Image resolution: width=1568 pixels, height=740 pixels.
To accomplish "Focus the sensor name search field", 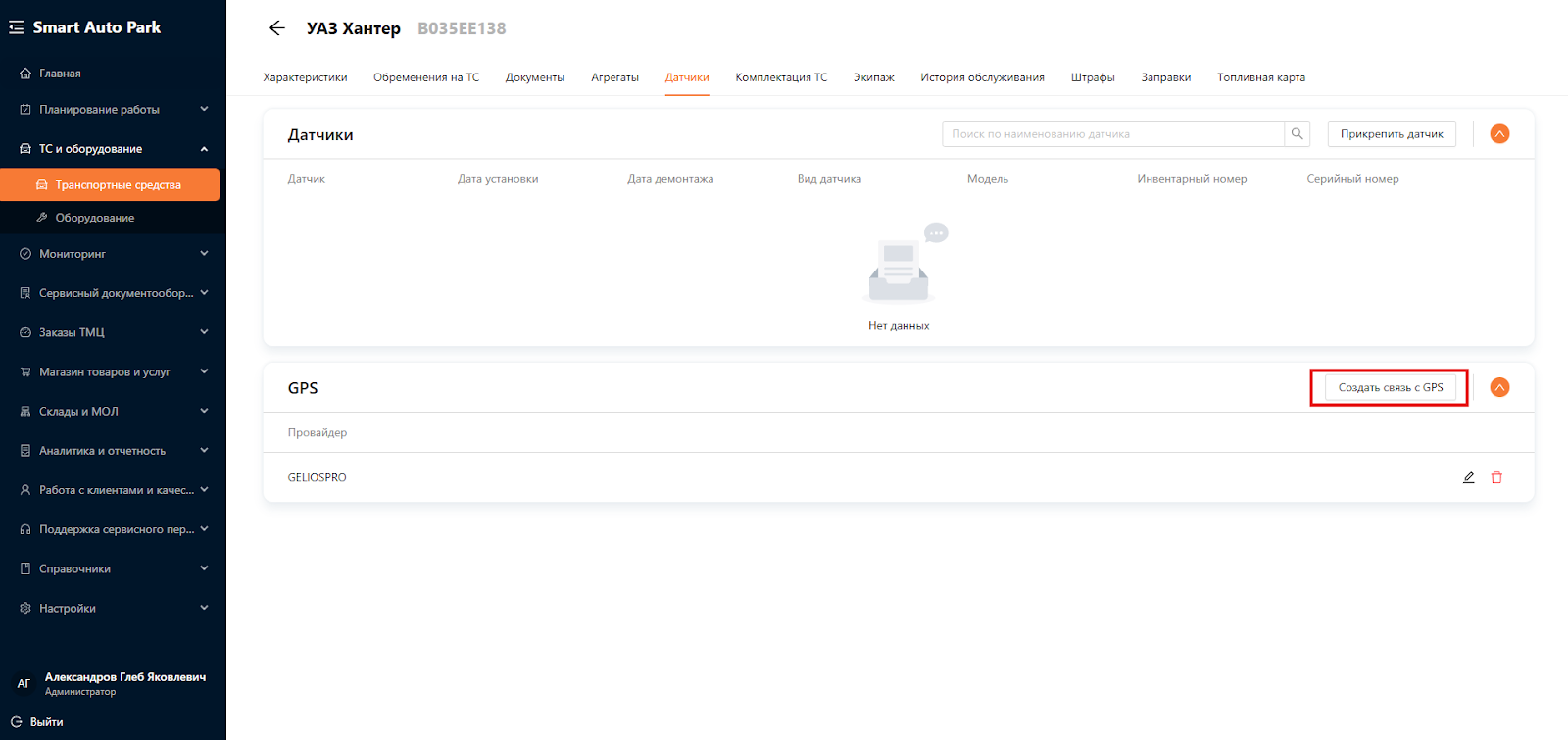I will pos(1112,134).
